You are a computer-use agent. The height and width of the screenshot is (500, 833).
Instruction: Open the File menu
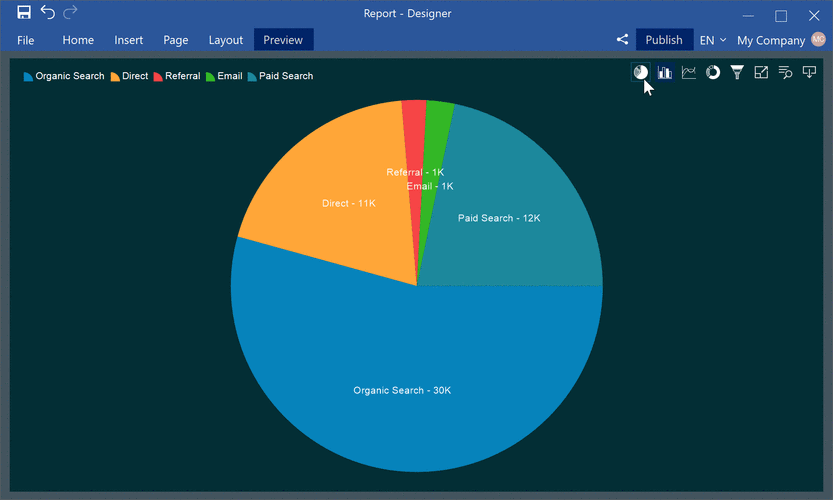tap(26, 40)
